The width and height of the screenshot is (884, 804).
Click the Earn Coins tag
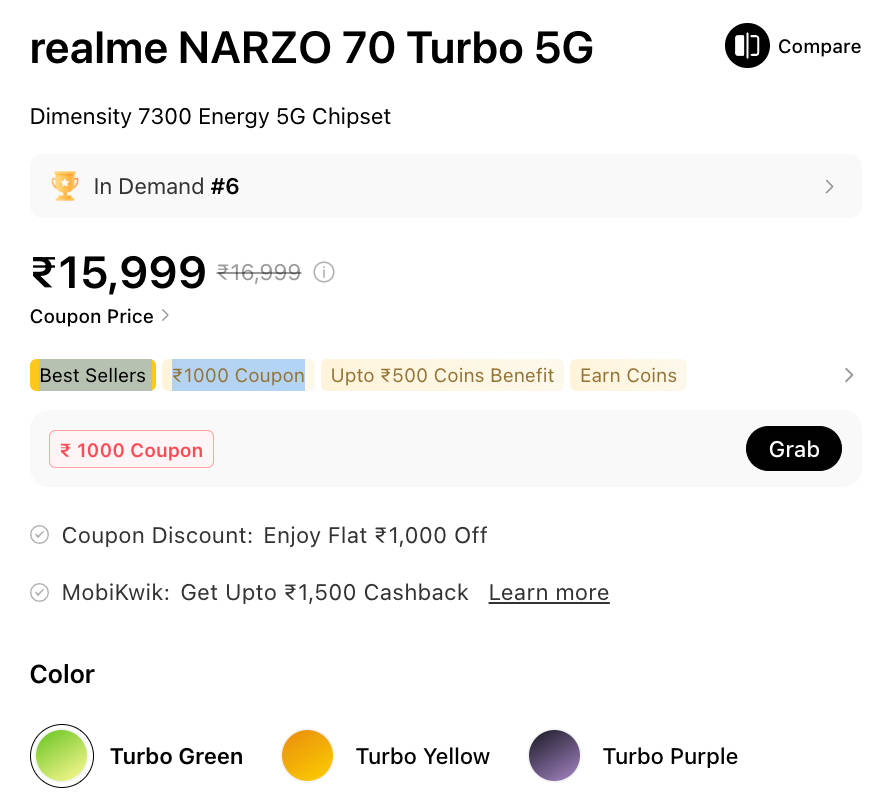(628, 376)
